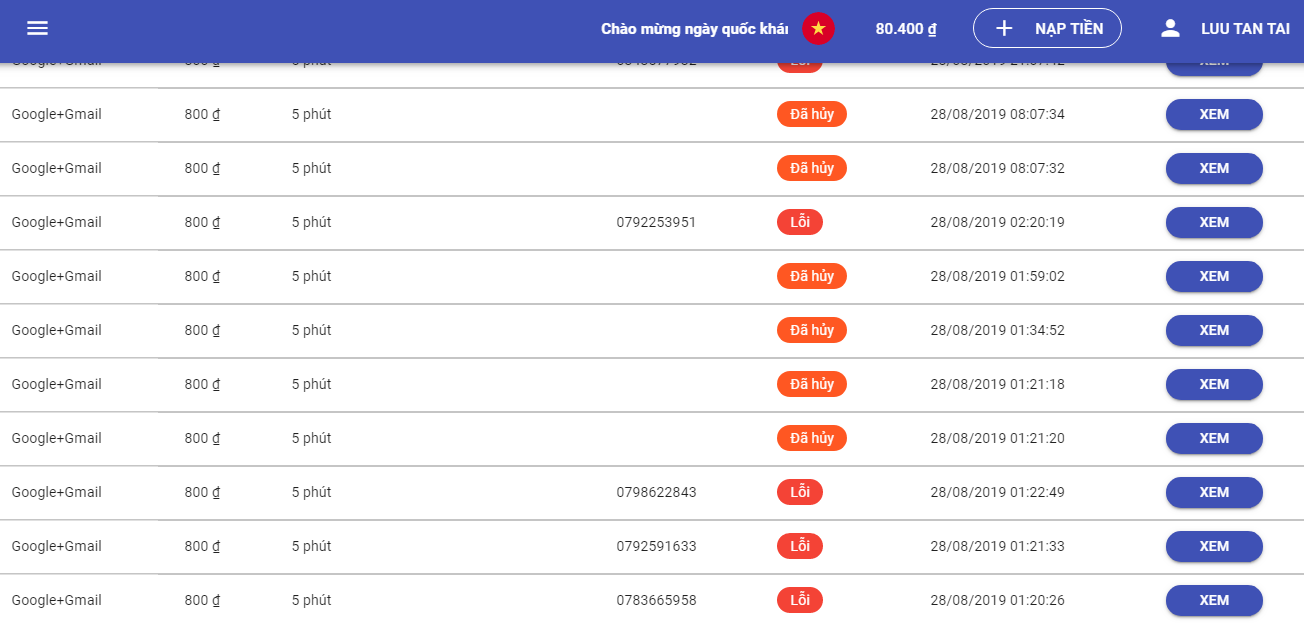This screenshot has height=627, width=1304.
Task: Open the LUU TAN TAI account menu
Action: [1244, 28]
